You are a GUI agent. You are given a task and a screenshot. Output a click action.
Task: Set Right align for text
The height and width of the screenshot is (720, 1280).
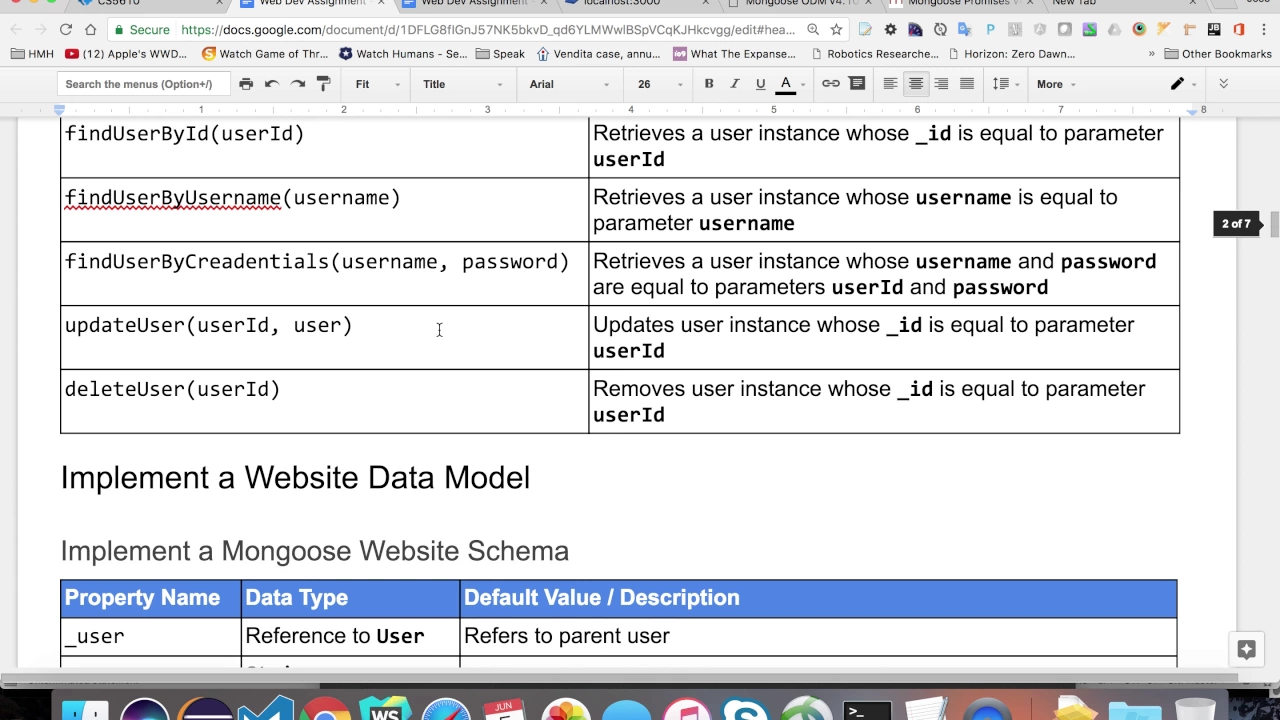click(x=941, y=84)
